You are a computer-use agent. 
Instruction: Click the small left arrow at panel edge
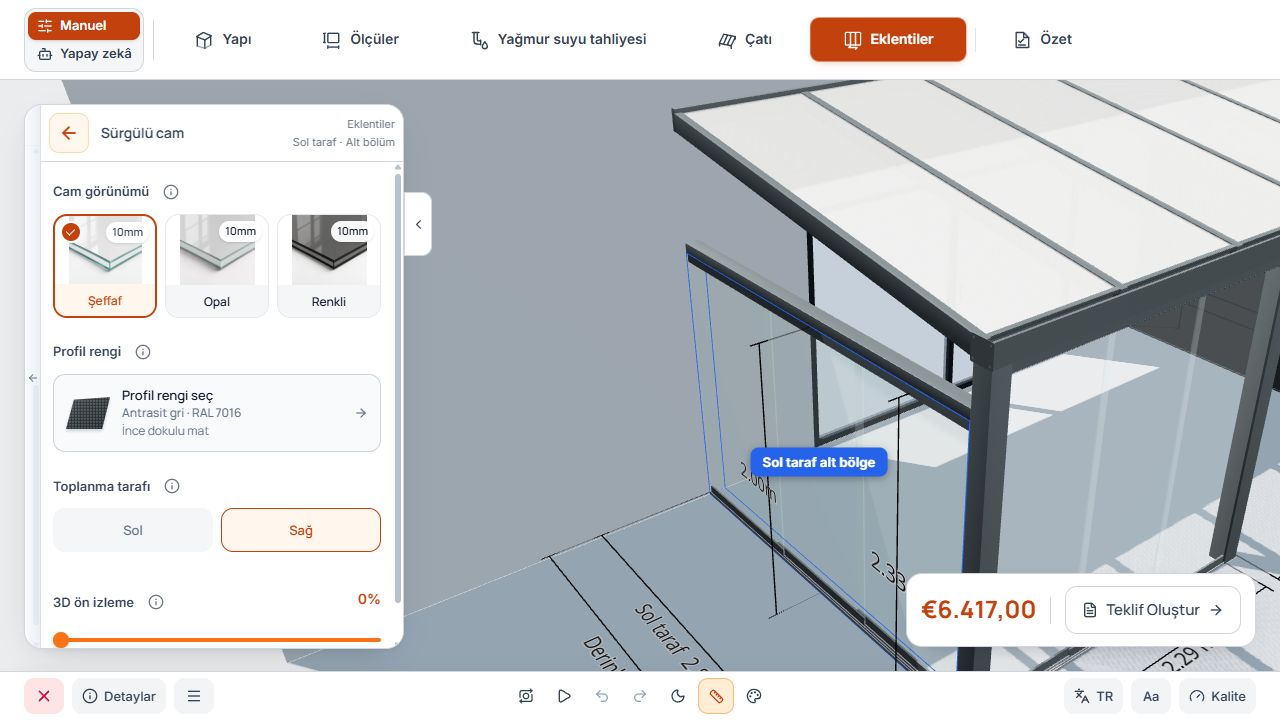pyautogui.click(x=33, y=378)
